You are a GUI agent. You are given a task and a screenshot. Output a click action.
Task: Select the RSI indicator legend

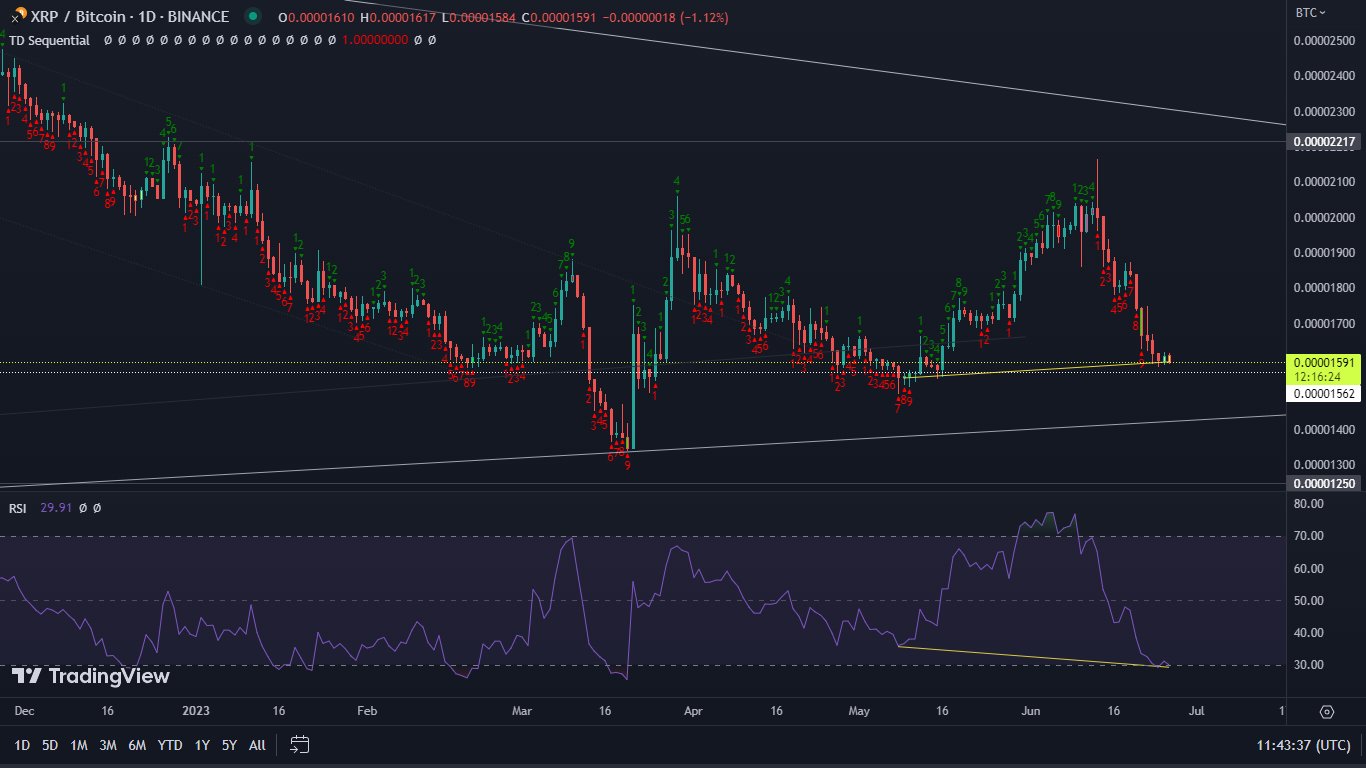point(18,508)
